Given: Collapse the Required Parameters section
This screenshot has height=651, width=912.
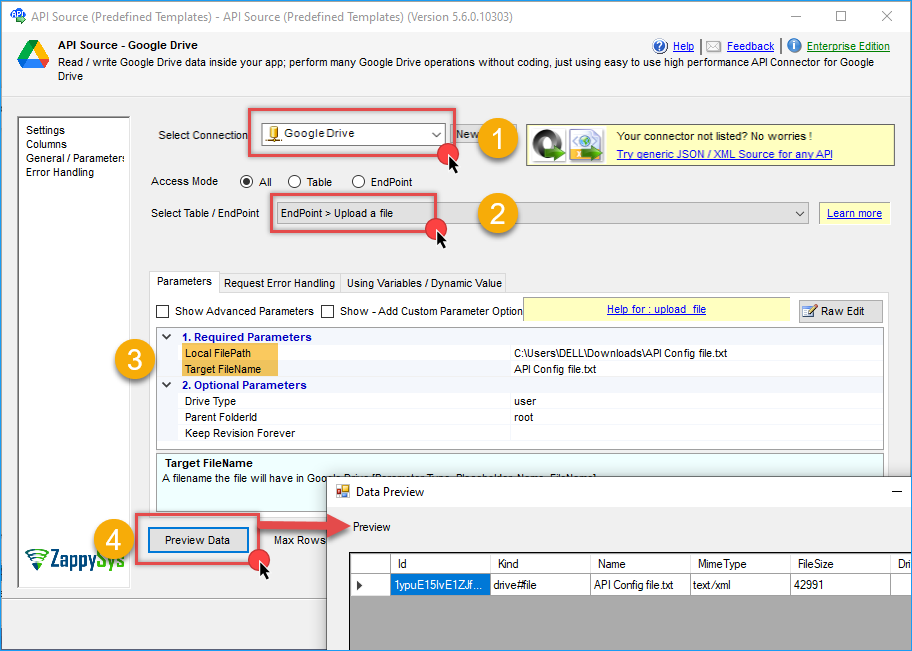Looking at the screenshot, I should pos(167,337).
